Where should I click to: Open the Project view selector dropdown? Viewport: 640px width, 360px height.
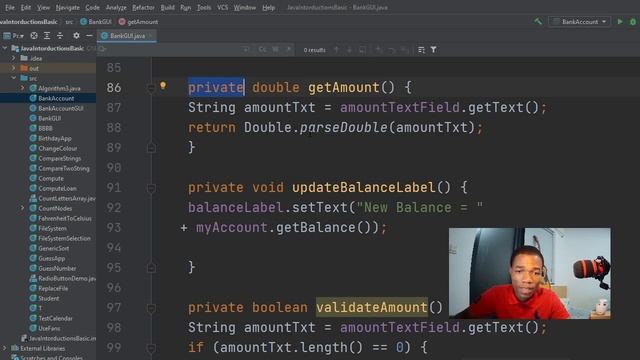click(13, 36)
